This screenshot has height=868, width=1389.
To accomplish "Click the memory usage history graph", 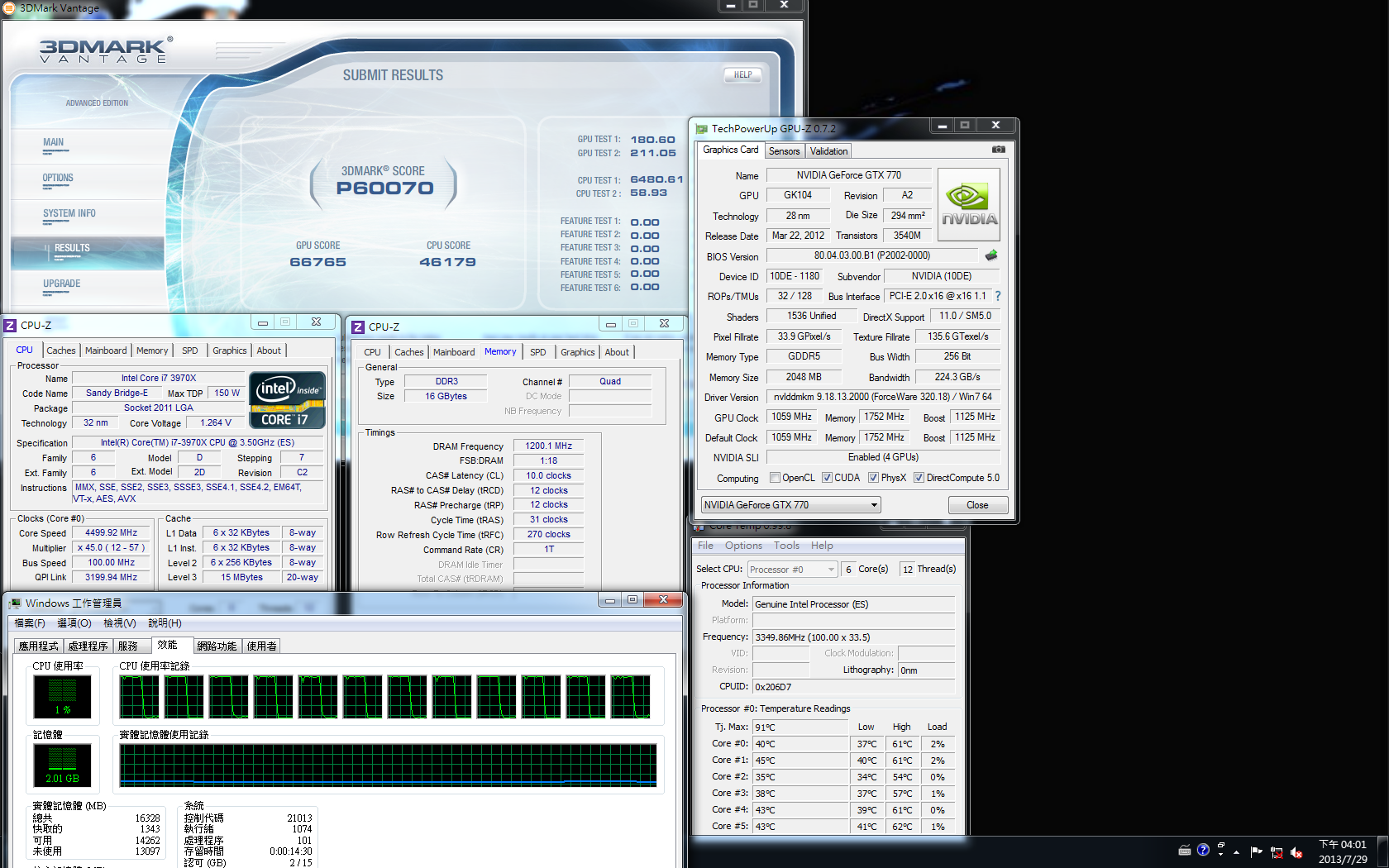I will 388,765.
